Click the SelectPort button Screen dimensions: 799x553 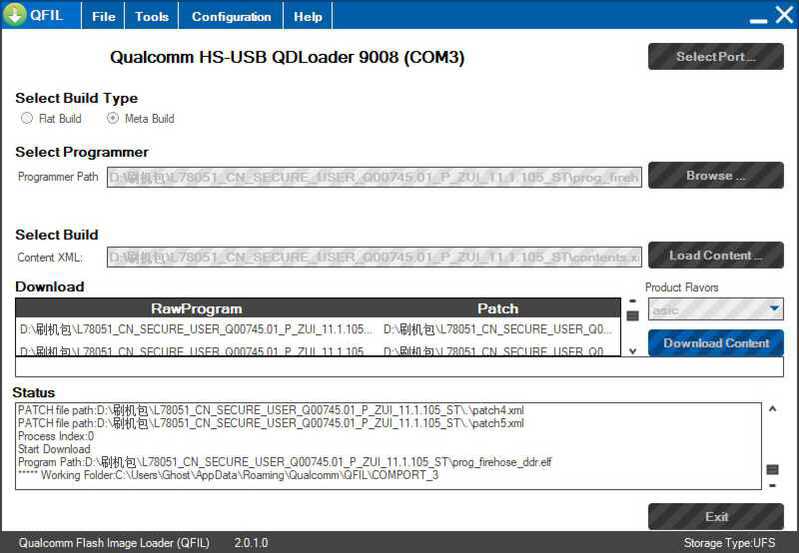click(x=715, y=57)
